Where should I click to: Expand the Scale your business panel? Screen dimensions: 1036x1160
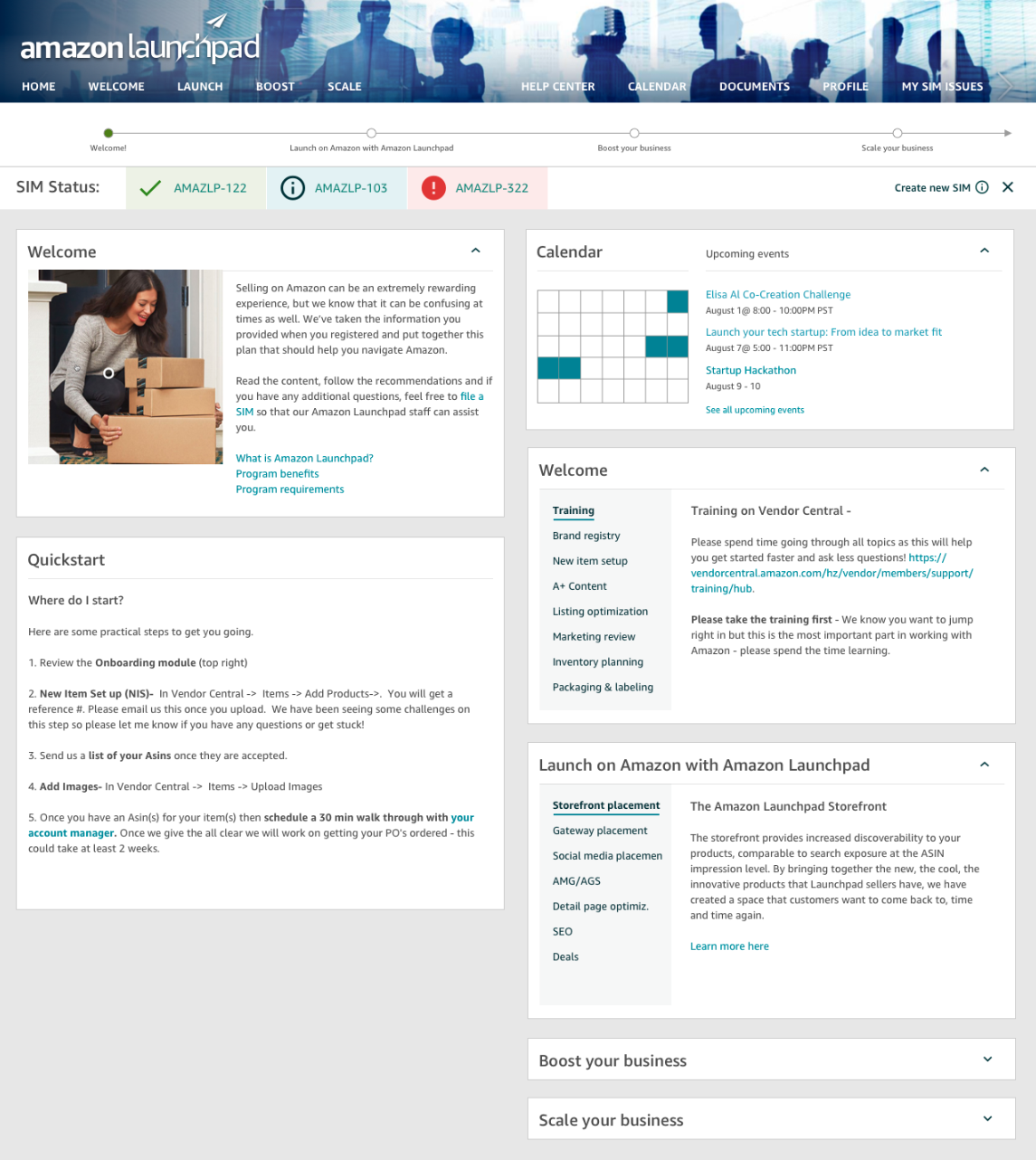985,1119
